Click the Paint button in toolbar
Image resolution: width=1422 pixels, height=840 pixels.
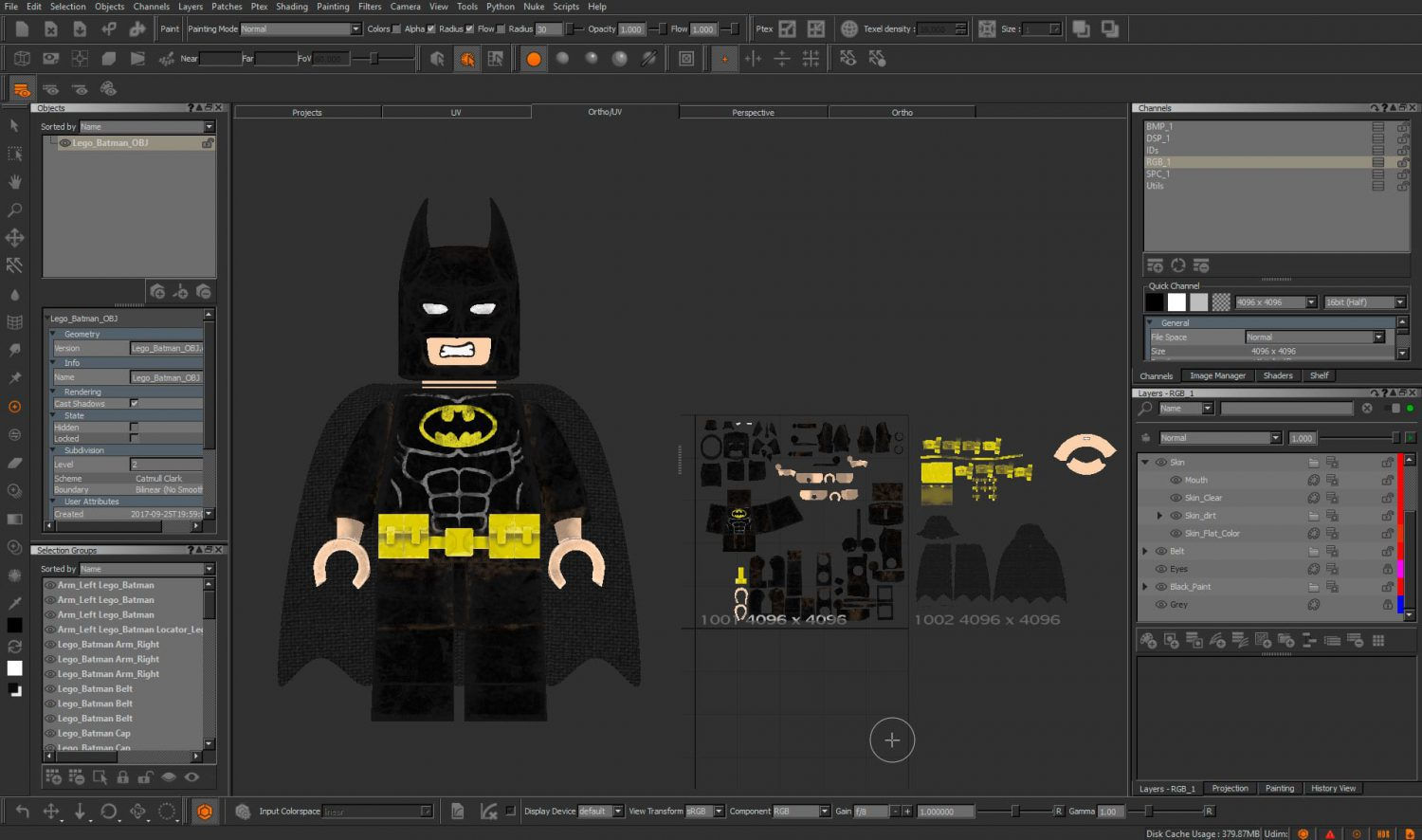point(170,29)
